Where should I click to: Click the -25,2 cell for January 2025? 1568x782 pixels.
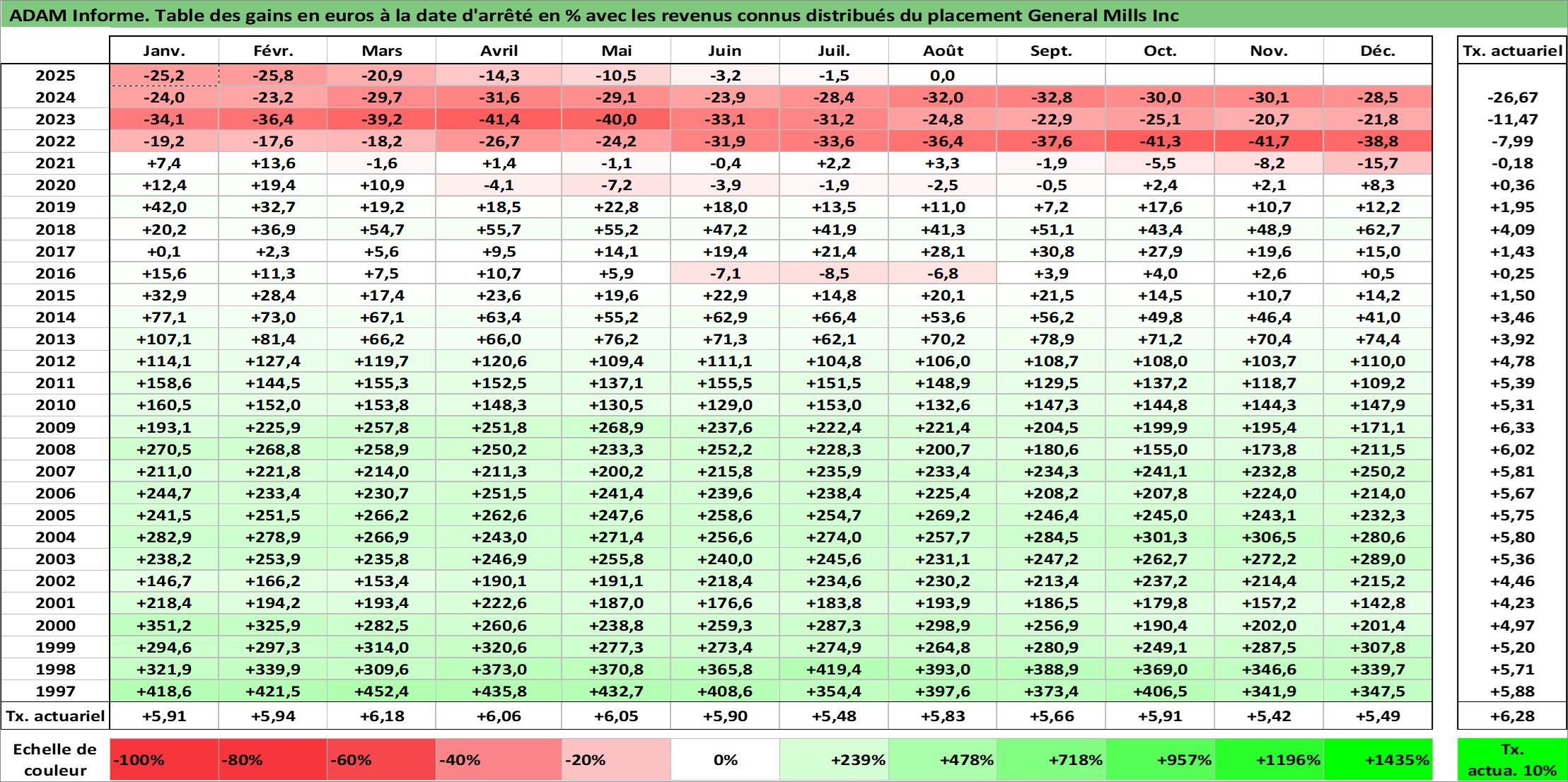click(x=164, y=76)
